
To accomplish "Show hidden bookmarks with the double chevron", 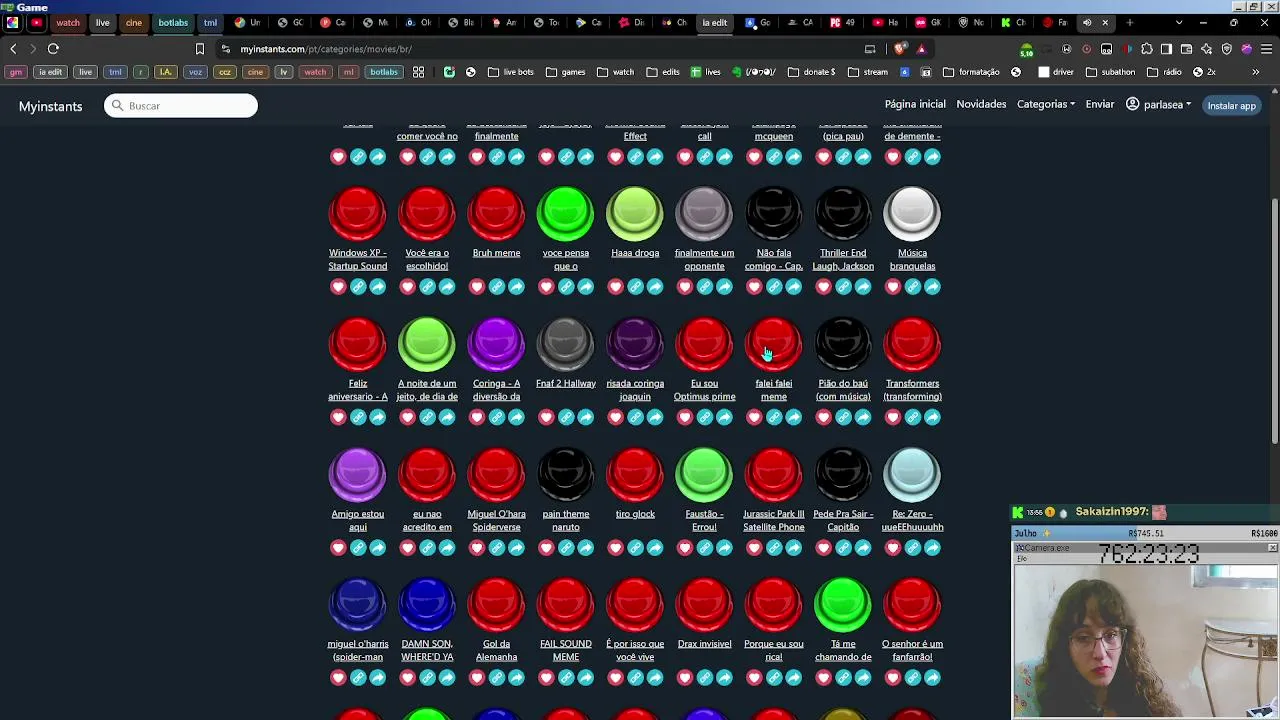I will tap(1256, 72).
